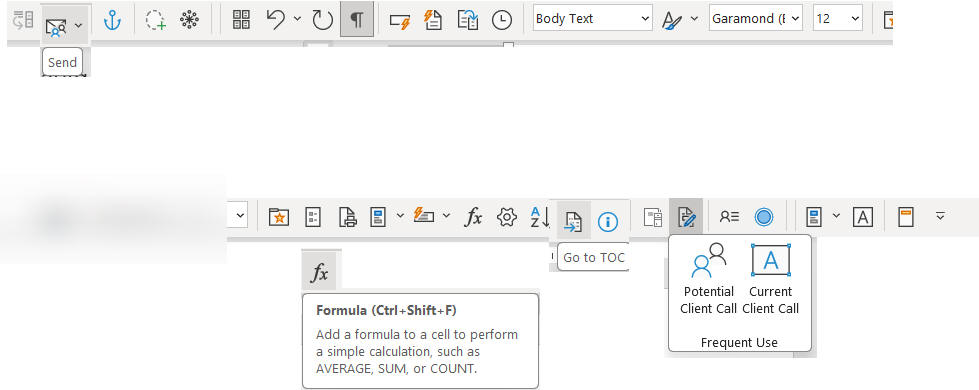Click the Sort A to Z icon

(540, 217)
